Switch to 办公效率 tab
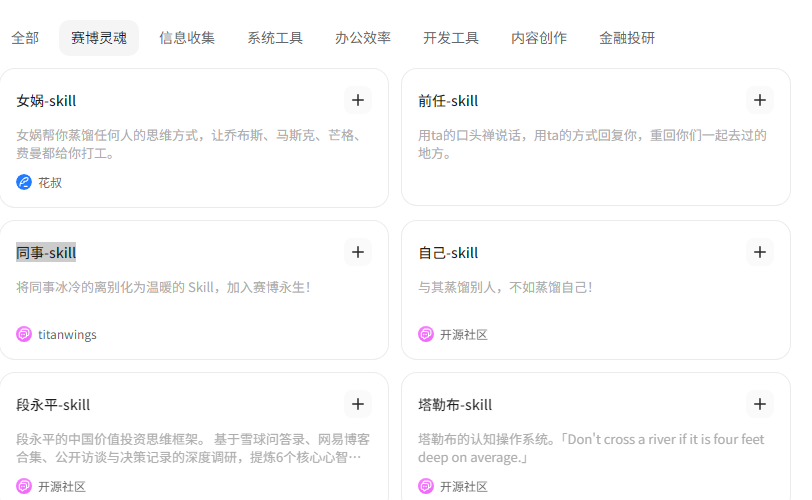 [x=363, y=38]
